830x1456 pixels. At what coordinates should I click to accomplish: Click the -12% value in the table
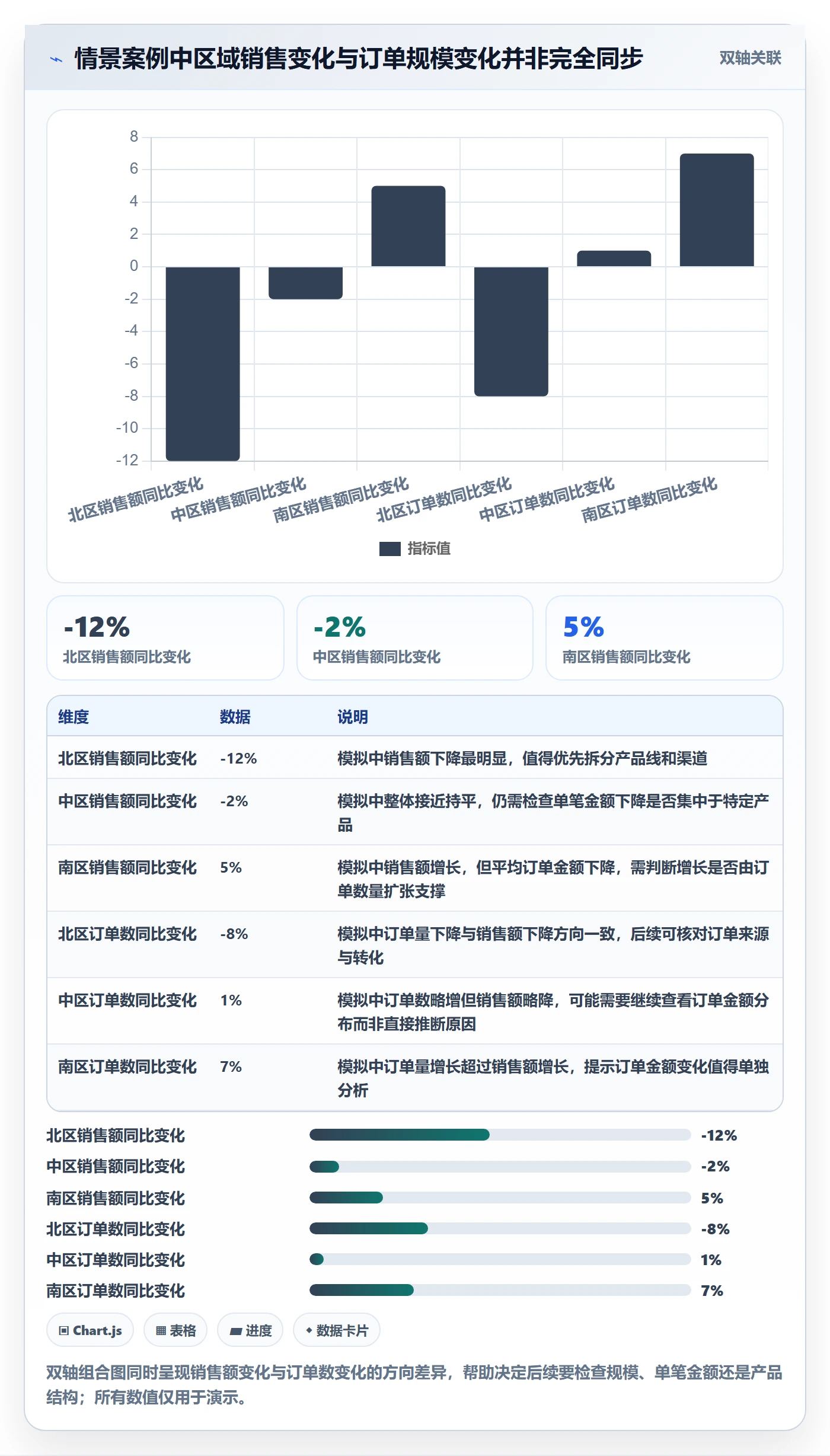click(238, 758)
